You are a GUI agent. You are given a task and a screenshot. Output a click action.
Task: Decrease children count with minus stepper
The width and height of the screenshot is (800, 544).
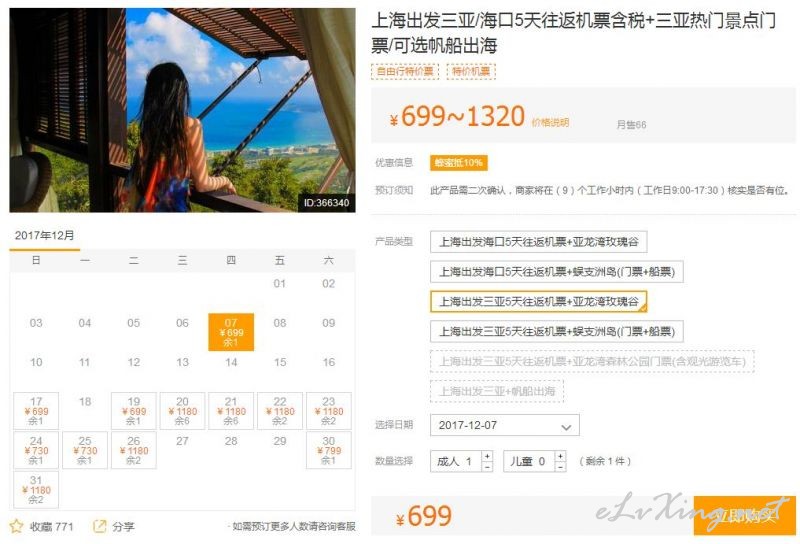pyautogui.click(x=560, y=466)
